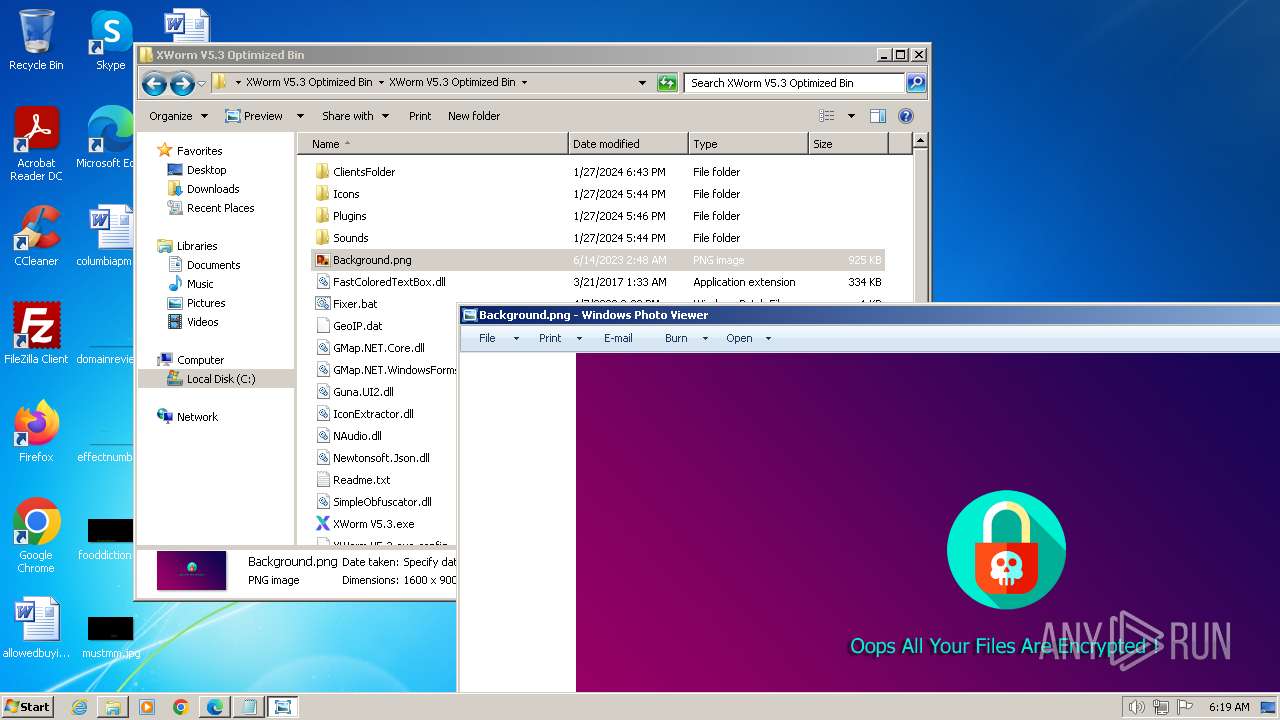Click the Background.png thumbnail in details pane

(x=192, y=570)
